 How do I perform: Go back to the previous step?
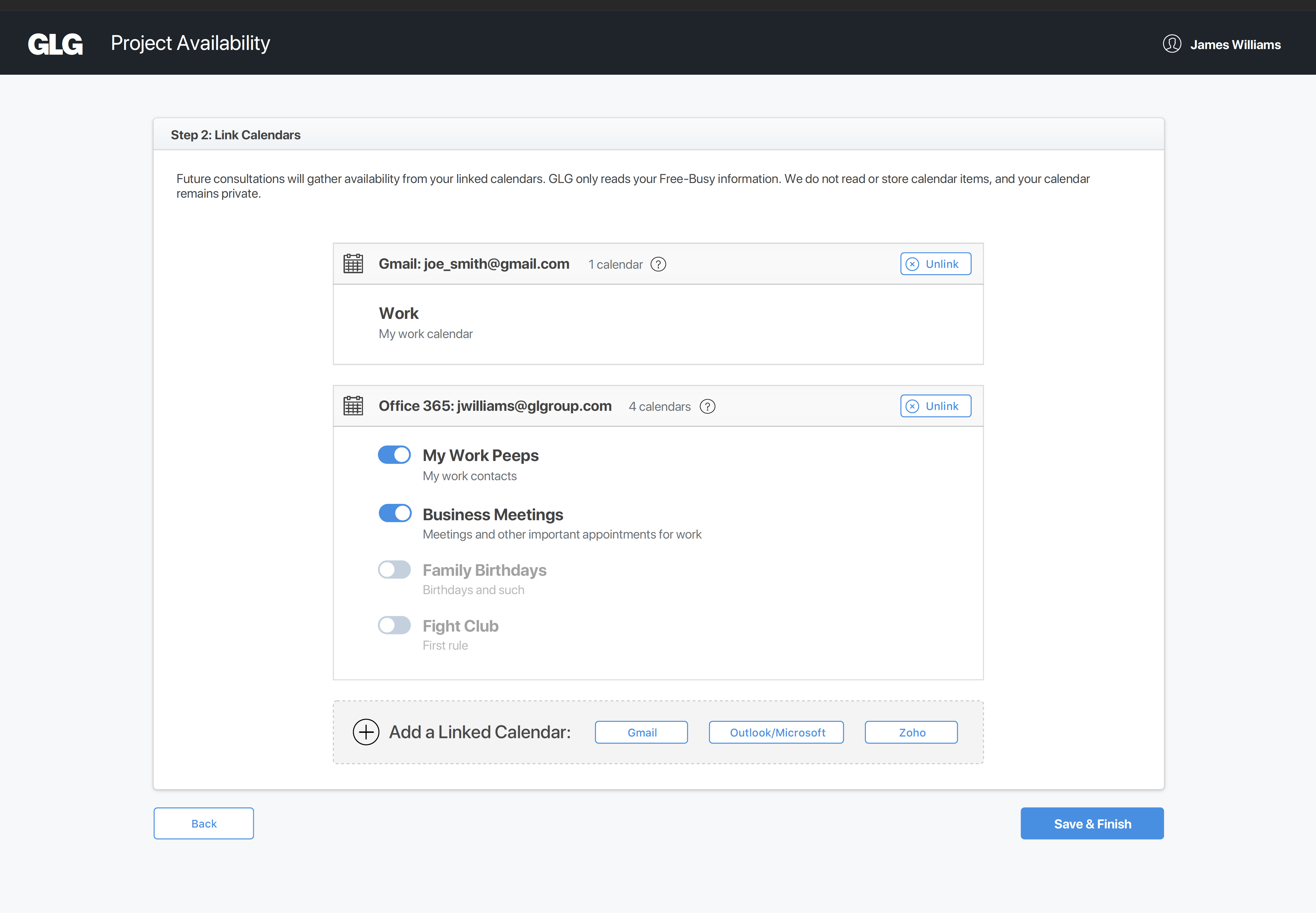pos(204,824)
